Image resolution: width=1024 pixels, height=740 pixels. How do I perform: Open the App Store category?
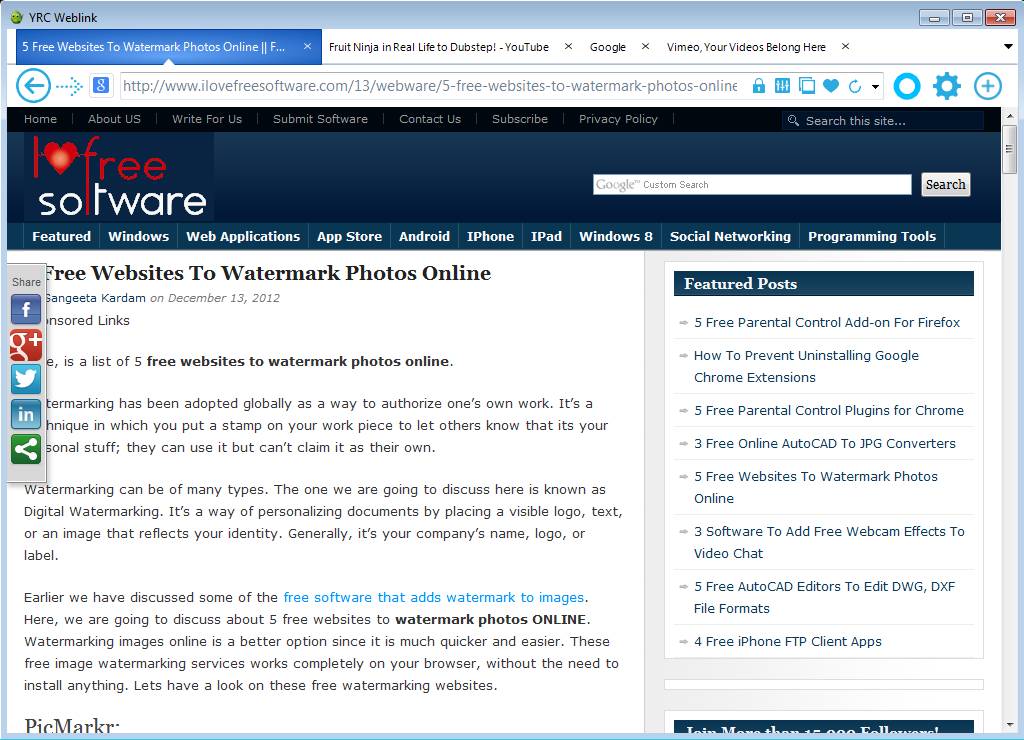pyautogui.click(x=349, y=236)
